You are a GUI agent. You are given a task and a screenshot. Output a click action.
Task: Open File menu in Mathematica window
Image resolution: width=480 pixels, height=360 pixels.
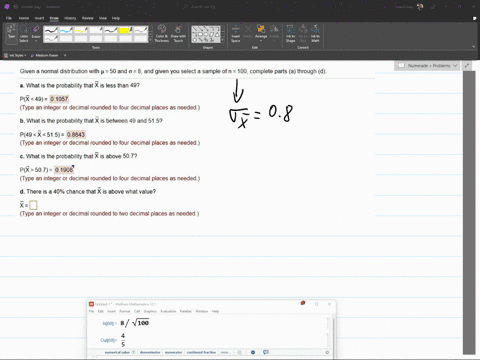click(91, 311)
